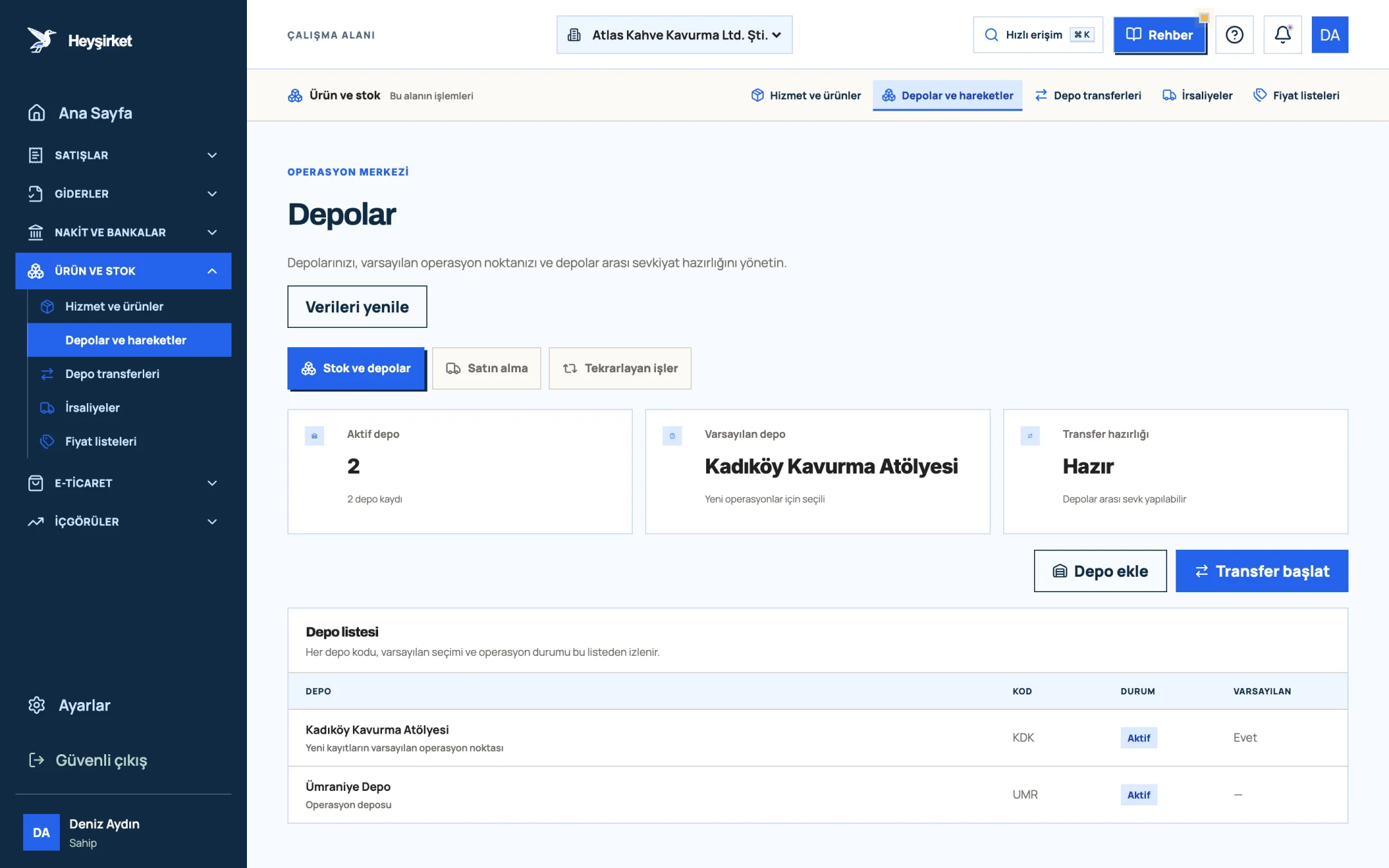The image size is (1389, 868).
Task: Click sidebar İrsaliyeler truck icon
Action: click(x=47, y=408)
